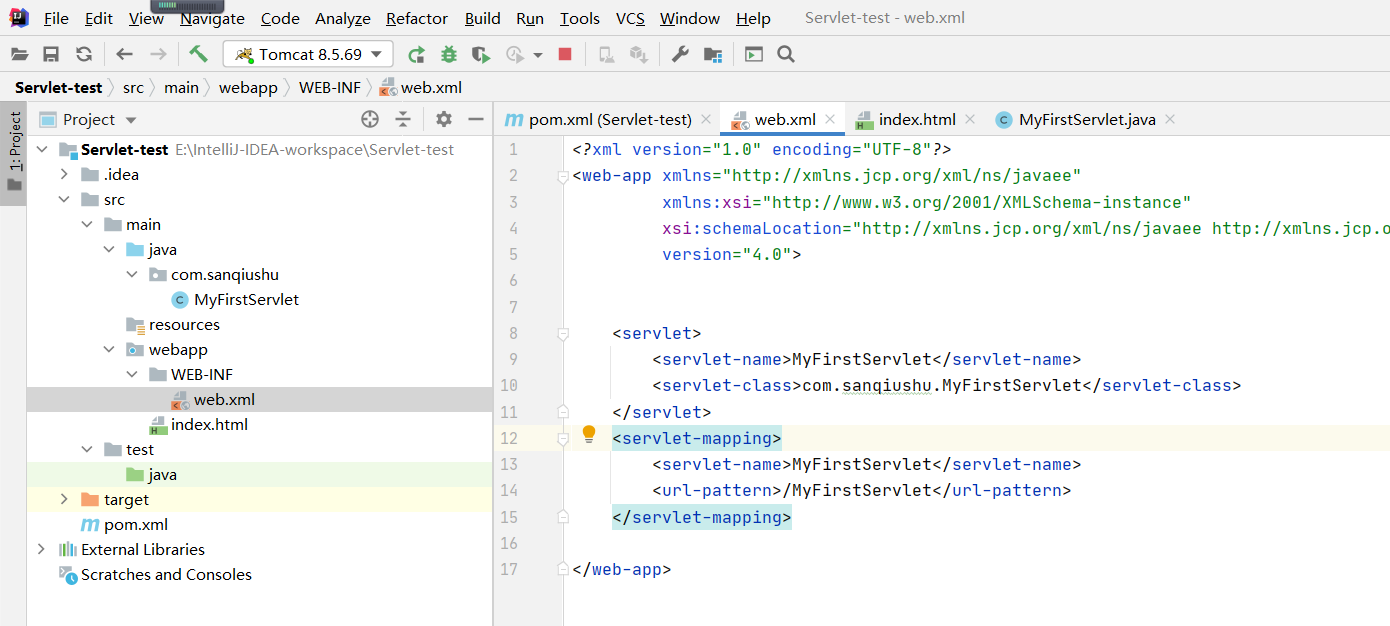1390x626 pixels.
Task: Select Scratches and Consoles node
Action: click(166, 574)
